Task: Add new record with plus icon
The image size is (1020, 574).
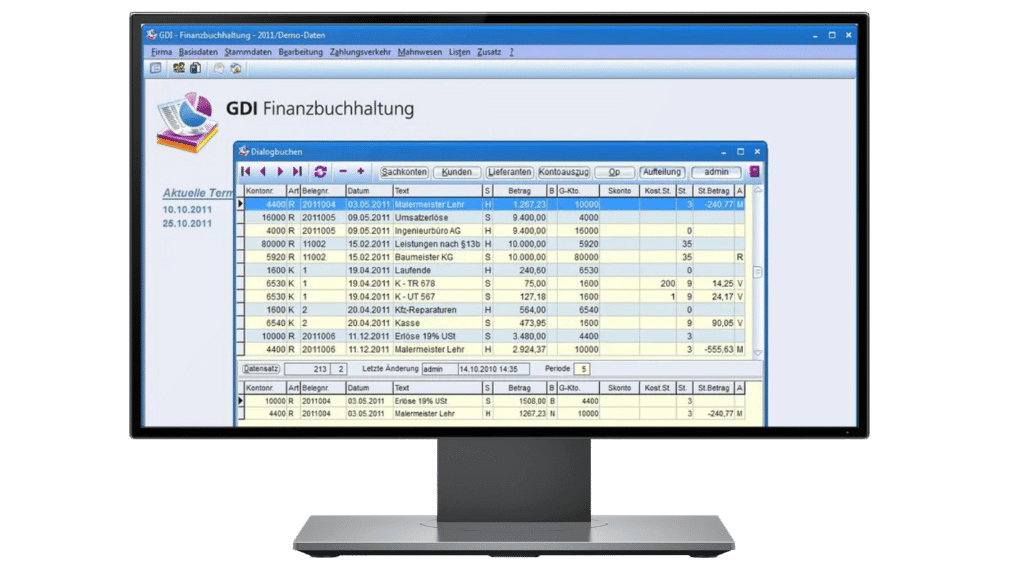Action: 360,171
